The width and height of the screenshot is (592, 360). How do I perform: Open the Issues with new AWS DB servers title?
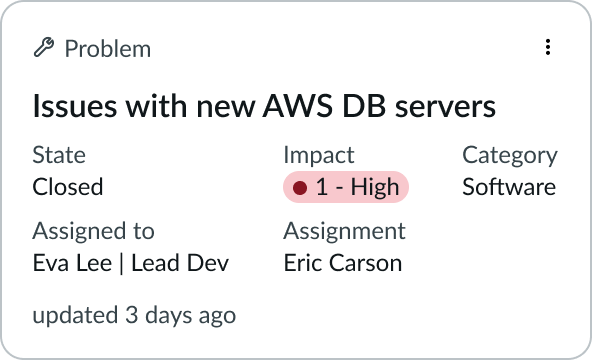[x=264, y=106]
